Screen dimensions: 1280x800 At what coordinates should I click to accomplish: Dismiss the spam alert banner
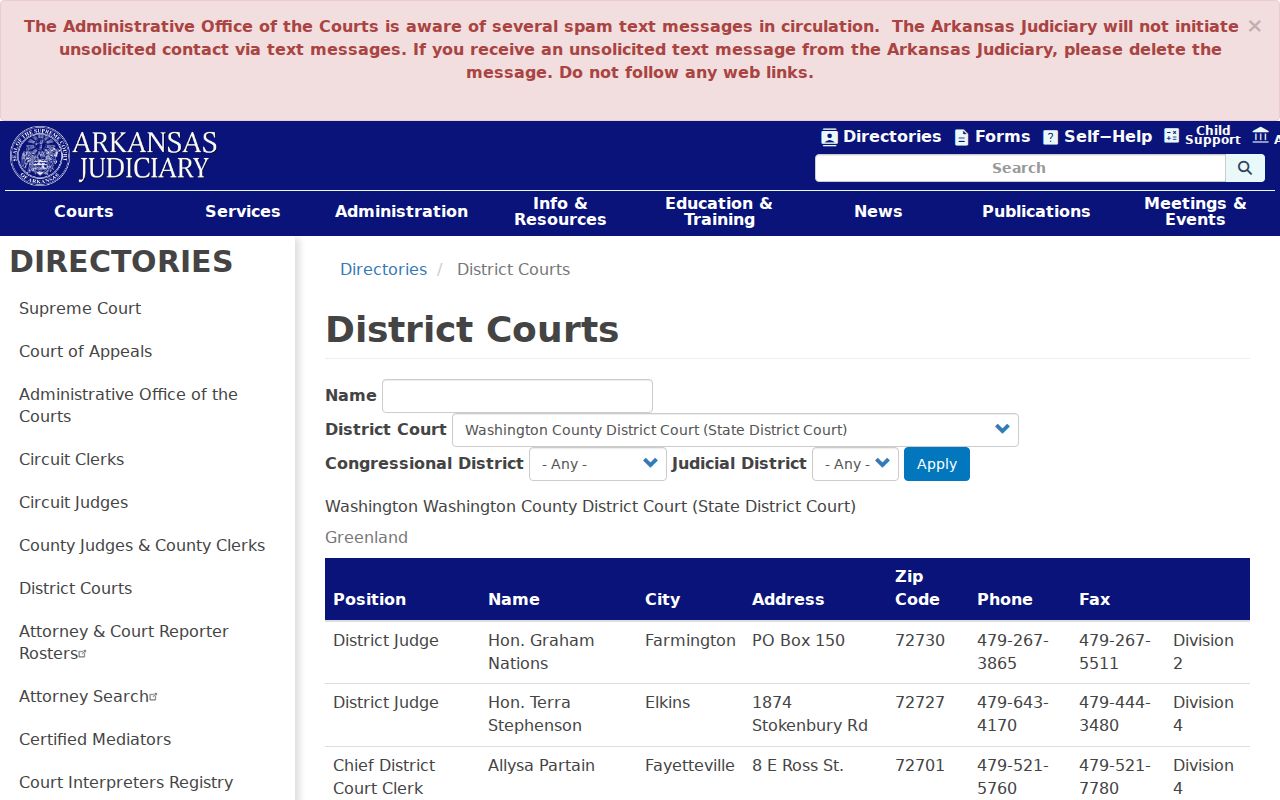tap(1254, 26)
